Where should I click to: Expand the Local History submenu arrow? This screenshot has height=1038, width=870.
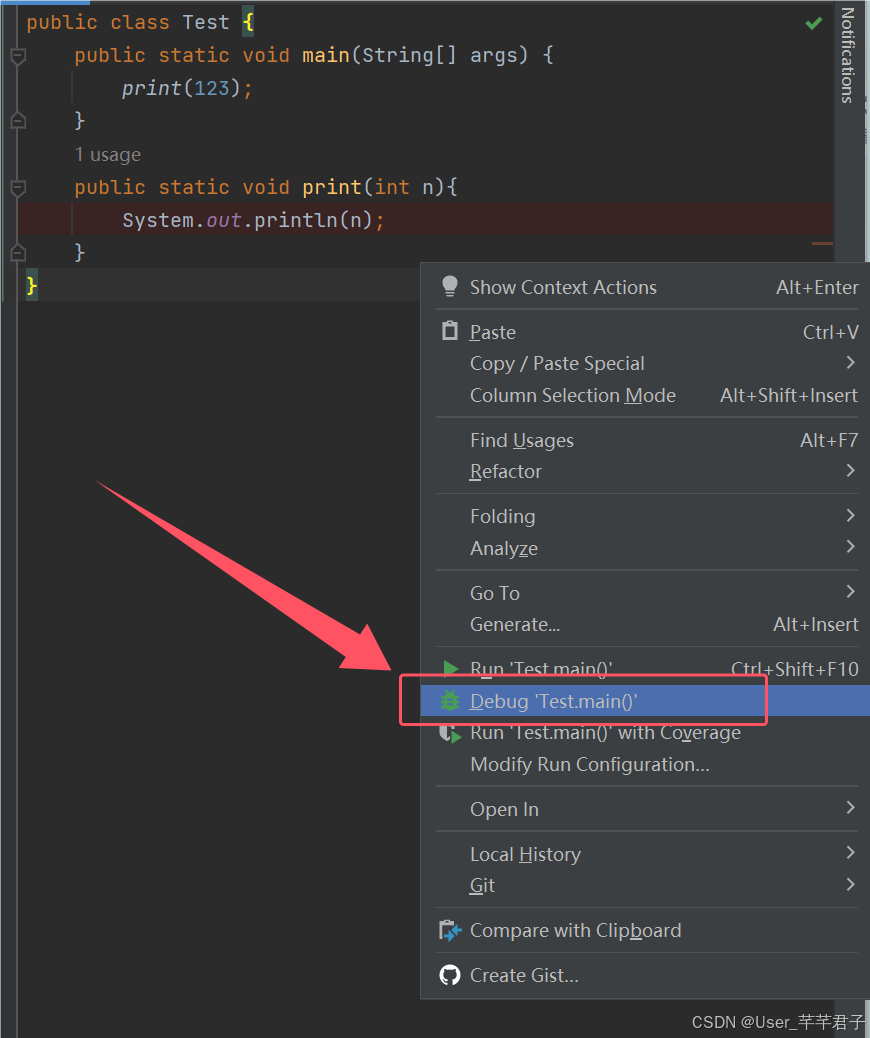point(851,853)
